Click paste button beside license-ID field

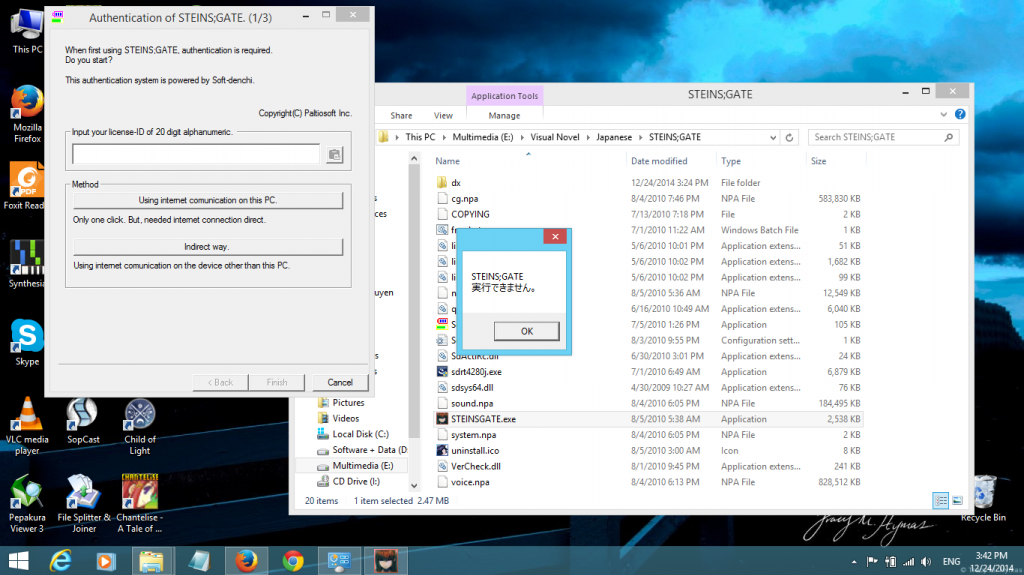pyautogui.click(x=334, y=155)
